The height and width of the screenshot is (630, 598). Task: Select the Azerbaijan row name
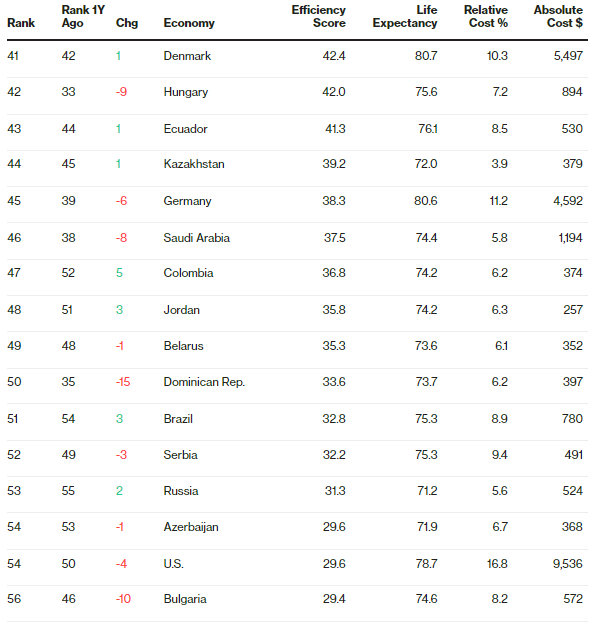coord(191,527)
